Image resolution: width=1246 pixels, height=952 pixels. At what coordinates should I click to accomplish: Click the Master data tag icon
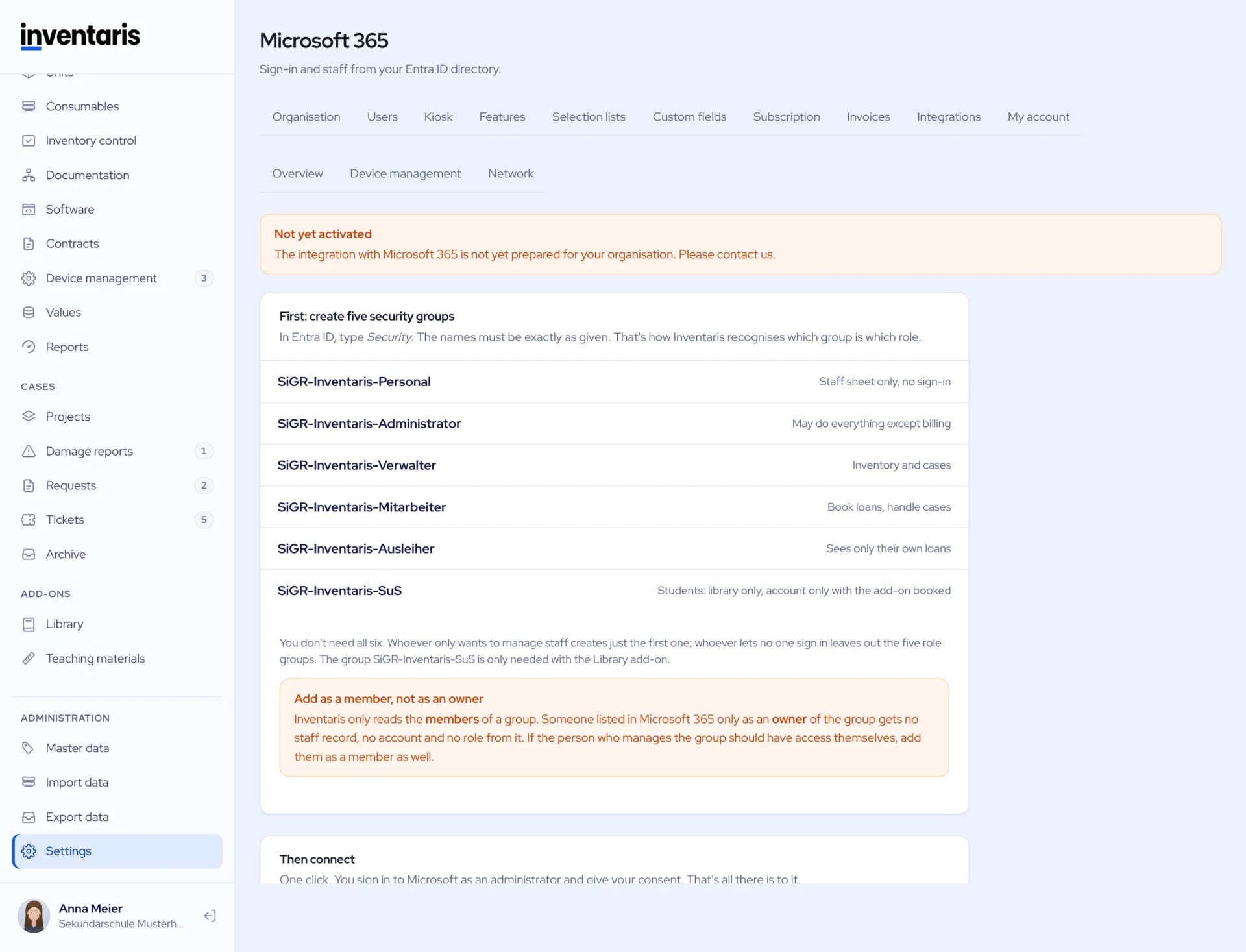point(29,748)
